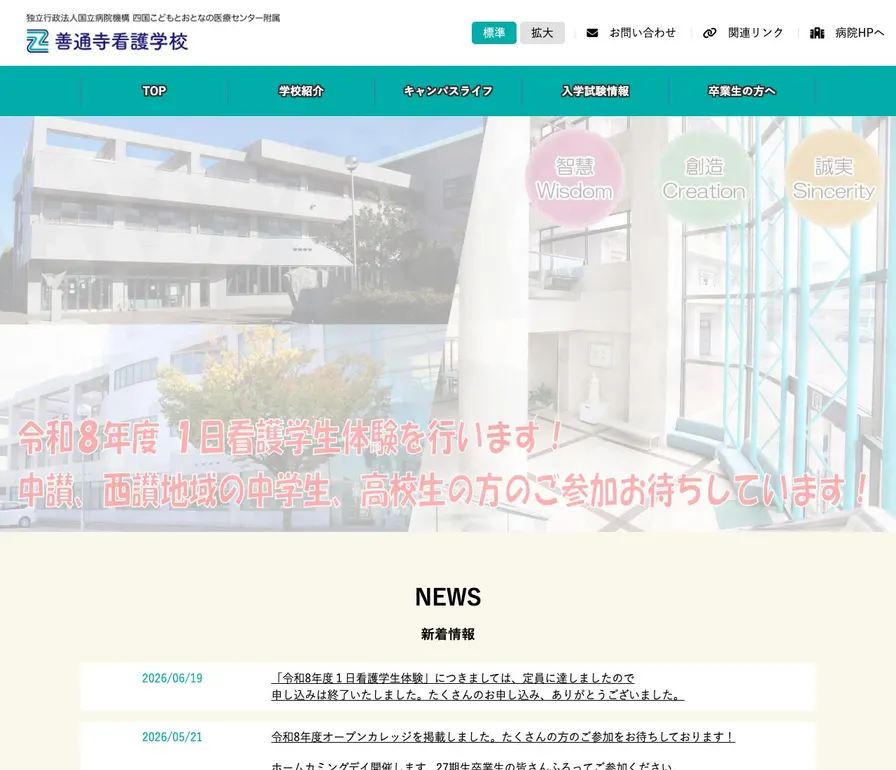Click the date 2026/05/21
This screenshot has height=770, width=896.
coord(172,737)
